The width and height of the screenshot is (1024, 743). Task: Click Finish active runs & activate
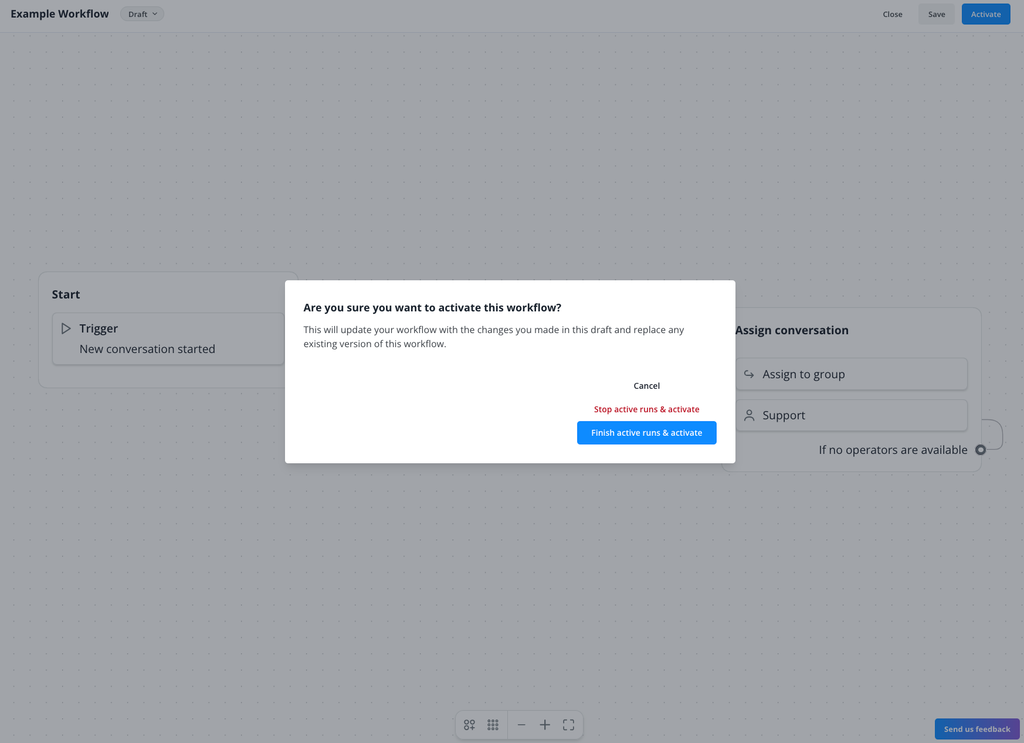(647, 433)
